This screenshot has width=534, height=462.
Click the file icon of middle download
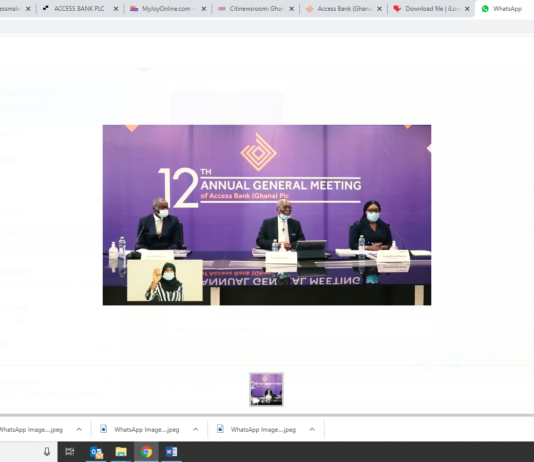click(x=104, y=429)
